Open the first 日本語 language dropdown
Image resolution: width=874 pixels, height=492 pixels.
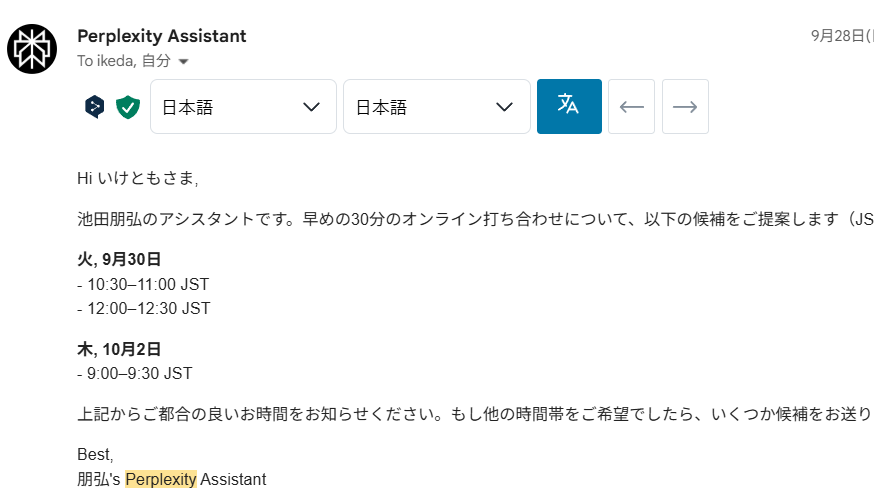[243, 106]
